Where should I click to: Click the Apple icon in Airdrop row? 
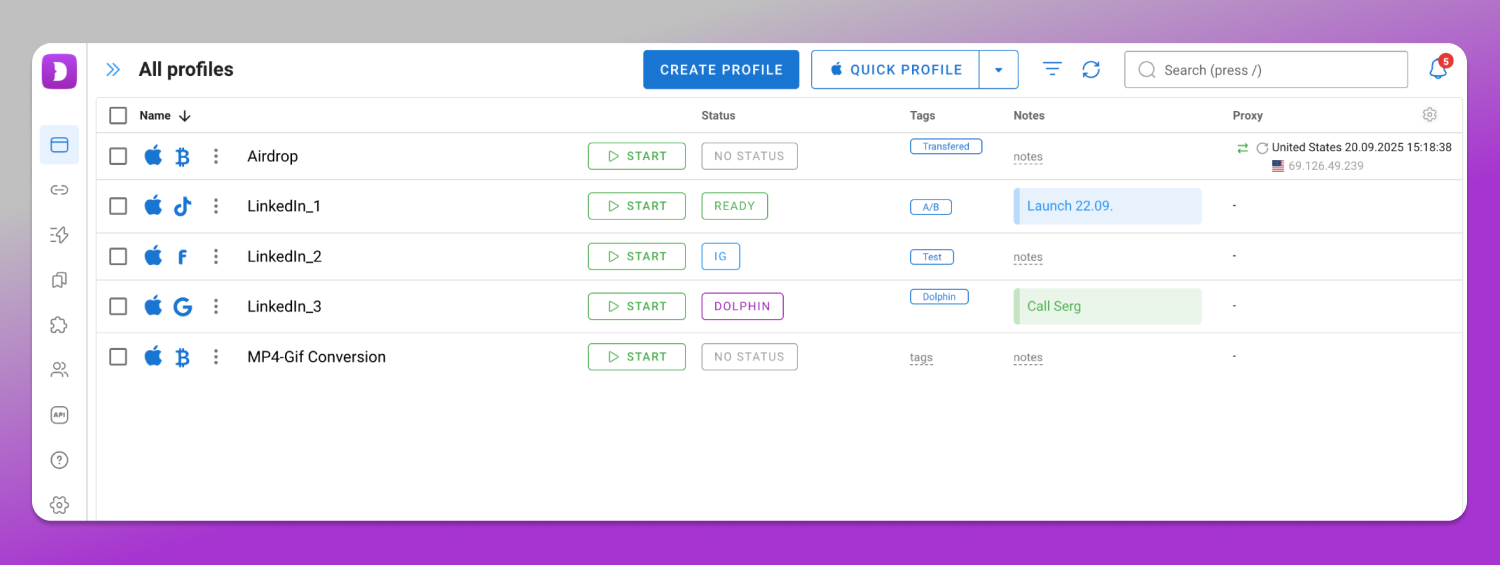(x=153, y=155)
